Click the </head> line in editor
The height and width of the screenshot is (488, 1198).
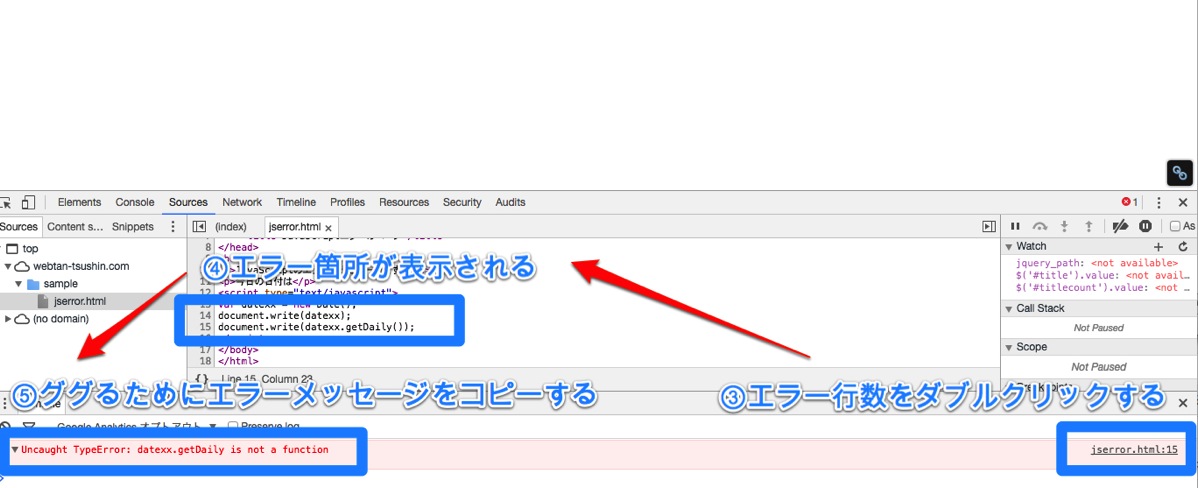point(238,247)
